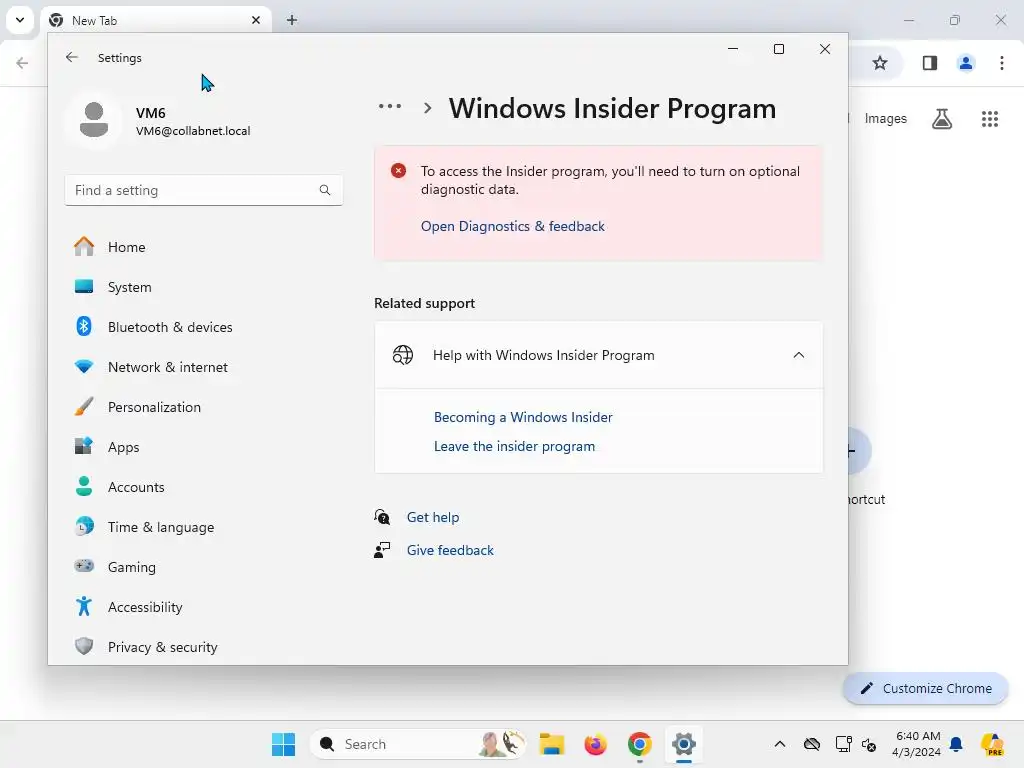Click the breadcrumb chevron arrow

coord(428,108)
